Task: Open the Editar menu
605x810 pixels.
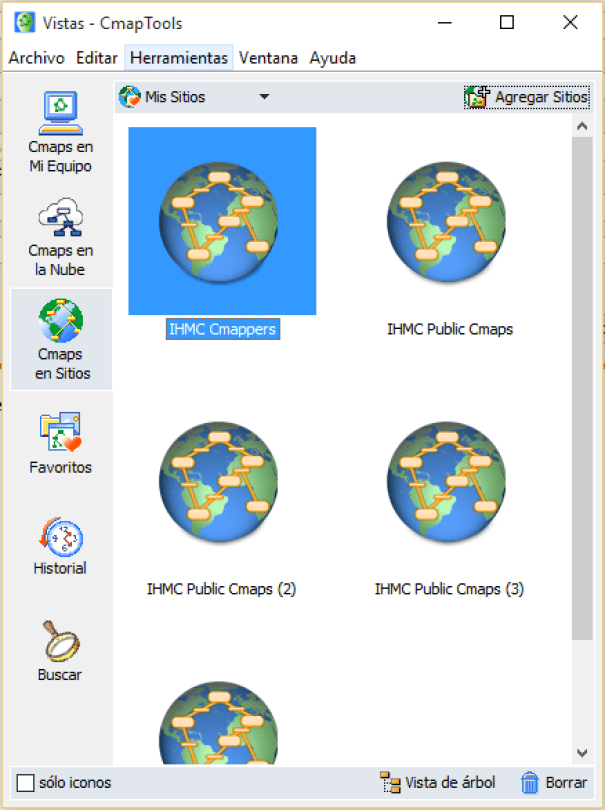Action: (x=97, y=58)
